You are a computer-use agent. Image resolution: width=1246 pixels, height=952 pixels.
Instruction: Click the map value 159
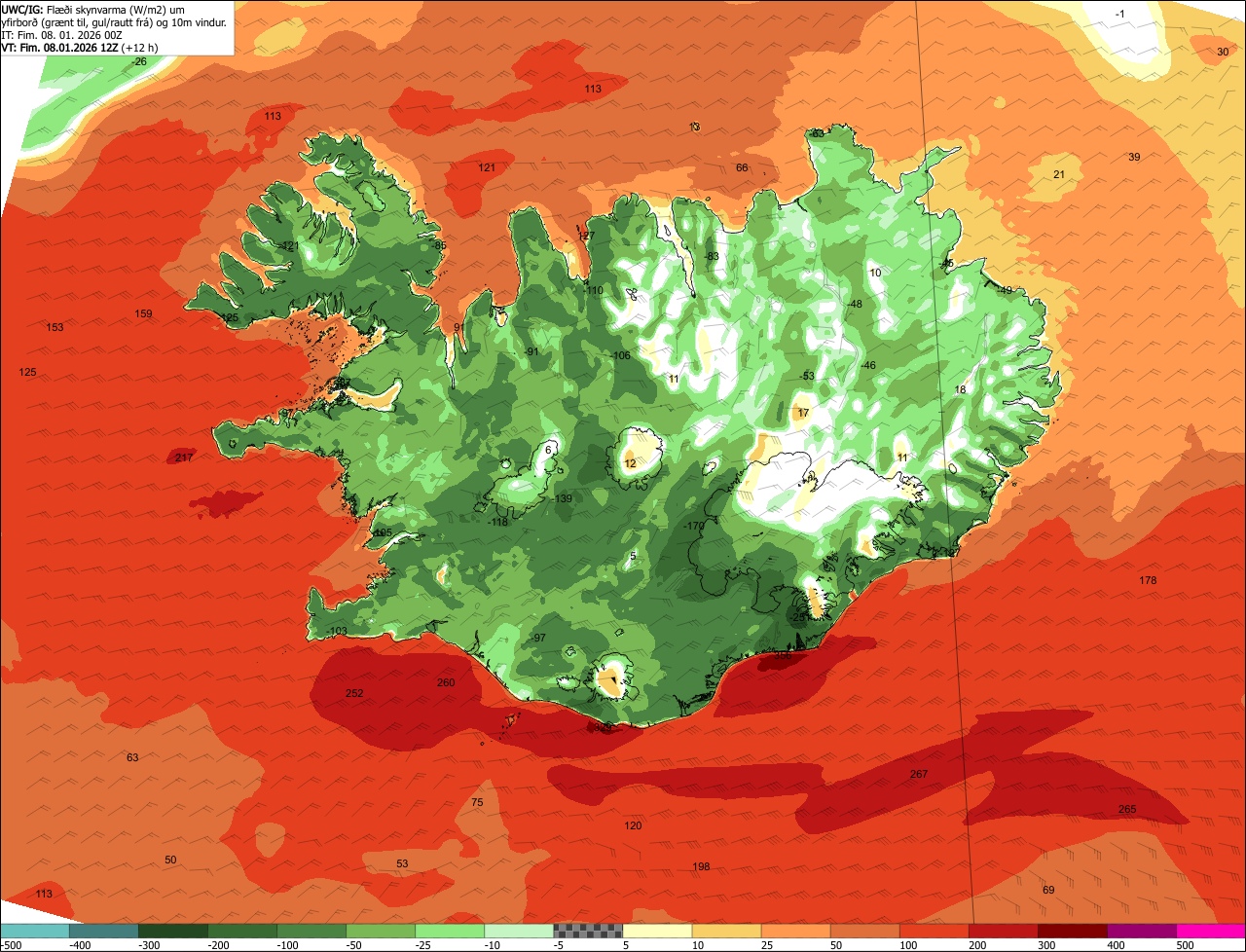click(x=143, y=313)
